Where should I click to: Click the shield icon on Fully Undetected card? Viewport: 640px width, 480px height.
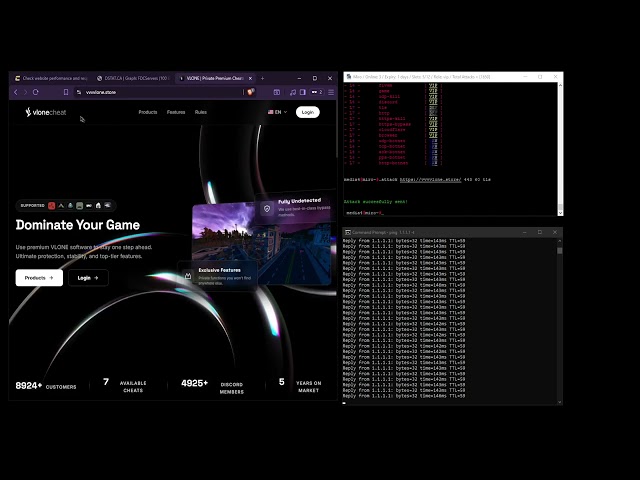(x=267, y=209)
